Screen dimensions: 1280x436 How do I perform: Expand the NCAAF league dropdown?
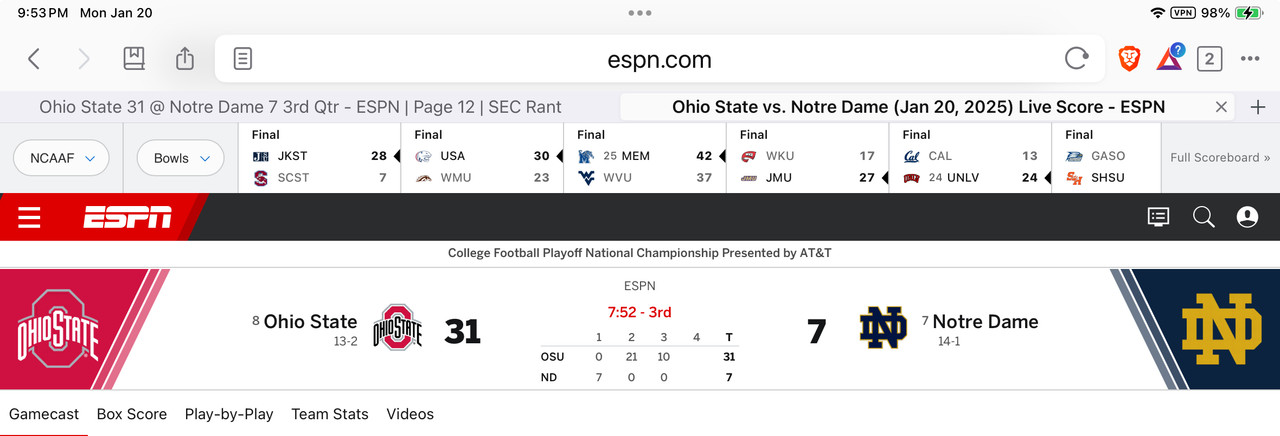[61, 158]
